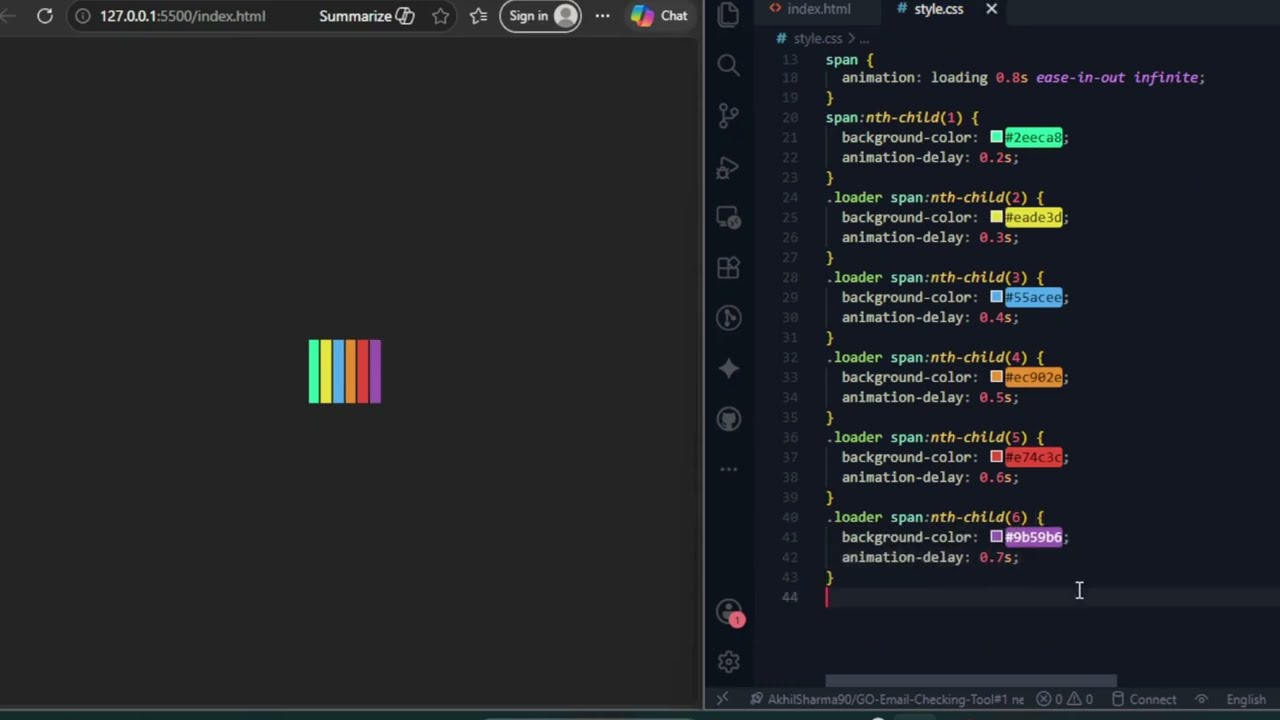Image resolution: width=1280 pixels, height=720 pixels.
Task: Open the Remote Explorer view
Action: 728,217
